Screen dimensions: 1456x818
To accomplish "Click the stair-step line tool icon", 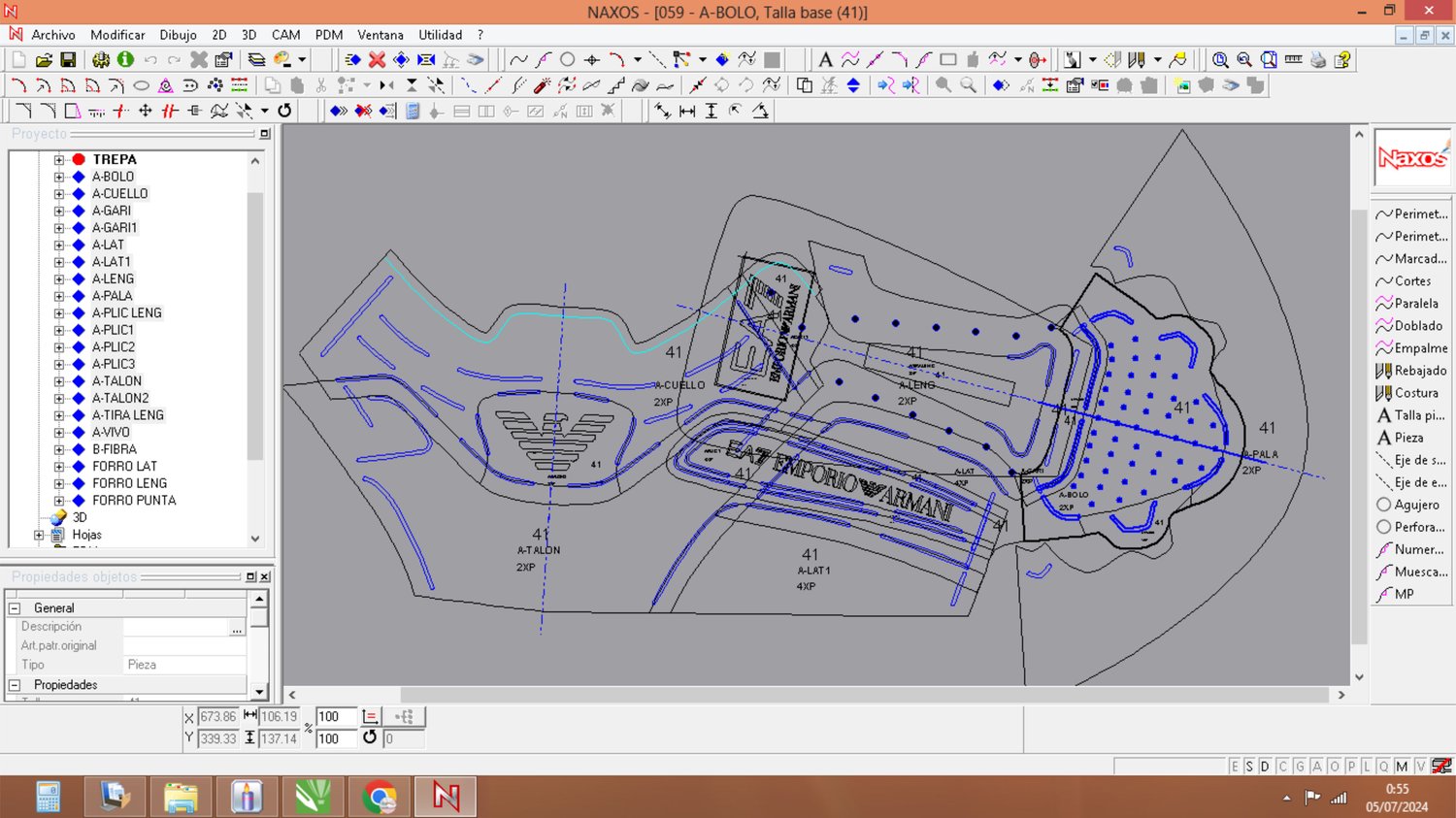I will click(616, 85).
